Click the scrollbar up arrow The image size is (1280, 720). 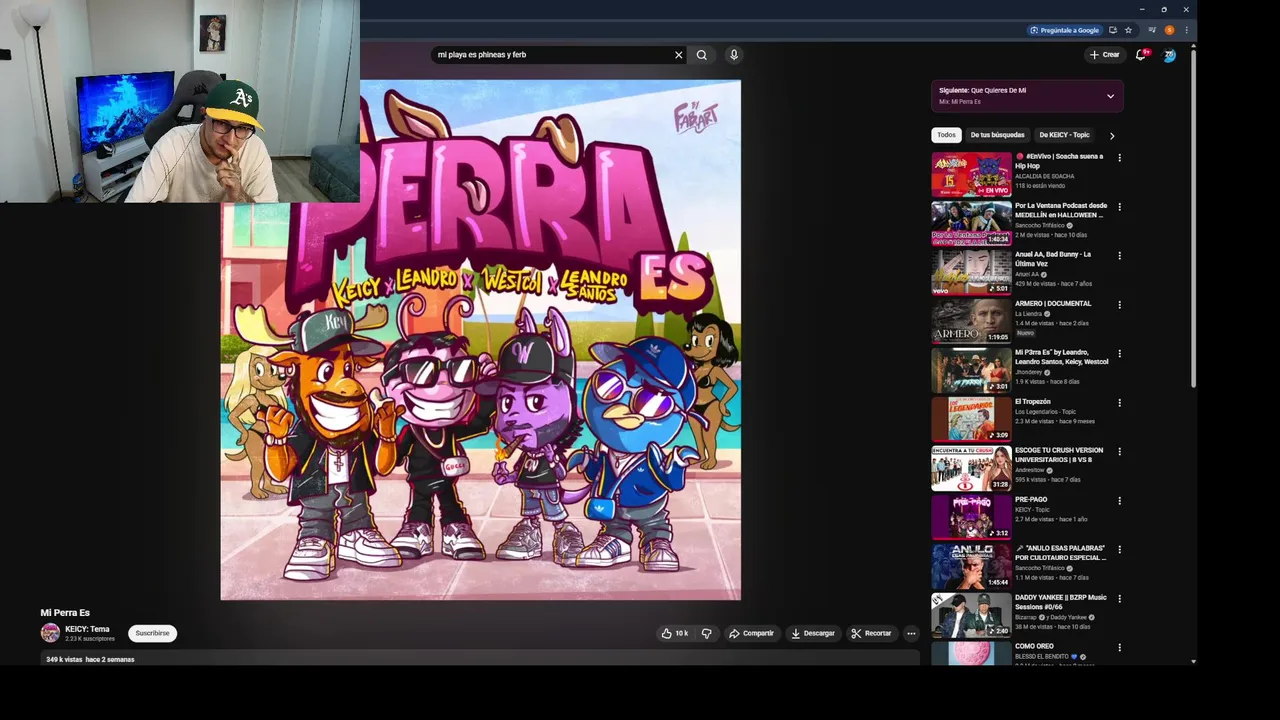click(1193, 46)
